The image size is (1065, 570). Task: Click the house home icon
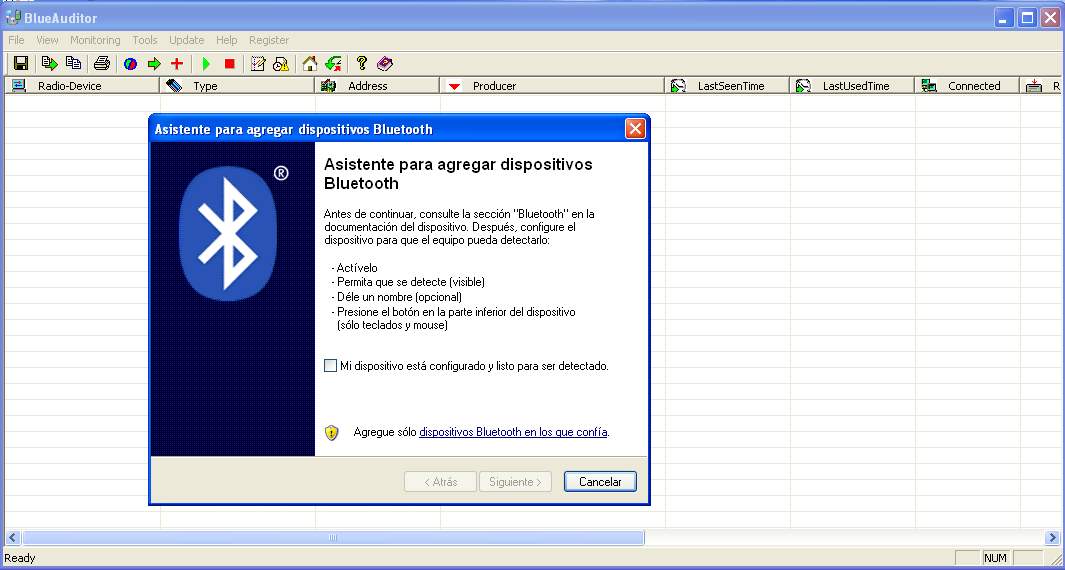[x=310, y=64]
